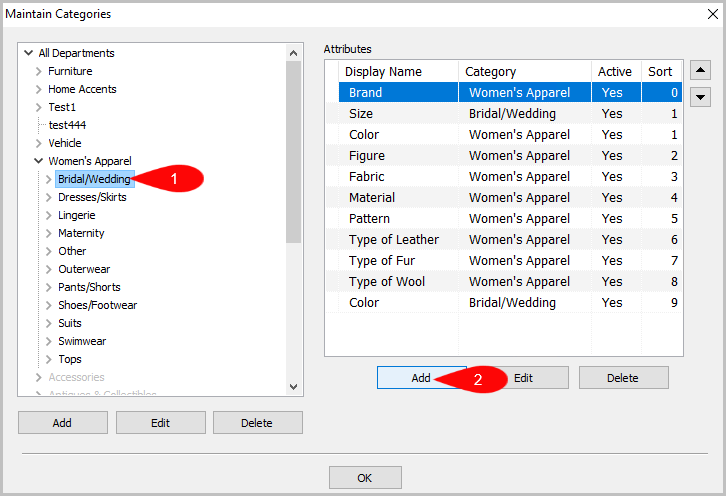Move selected attribute down with arrow button

(700, 97)
